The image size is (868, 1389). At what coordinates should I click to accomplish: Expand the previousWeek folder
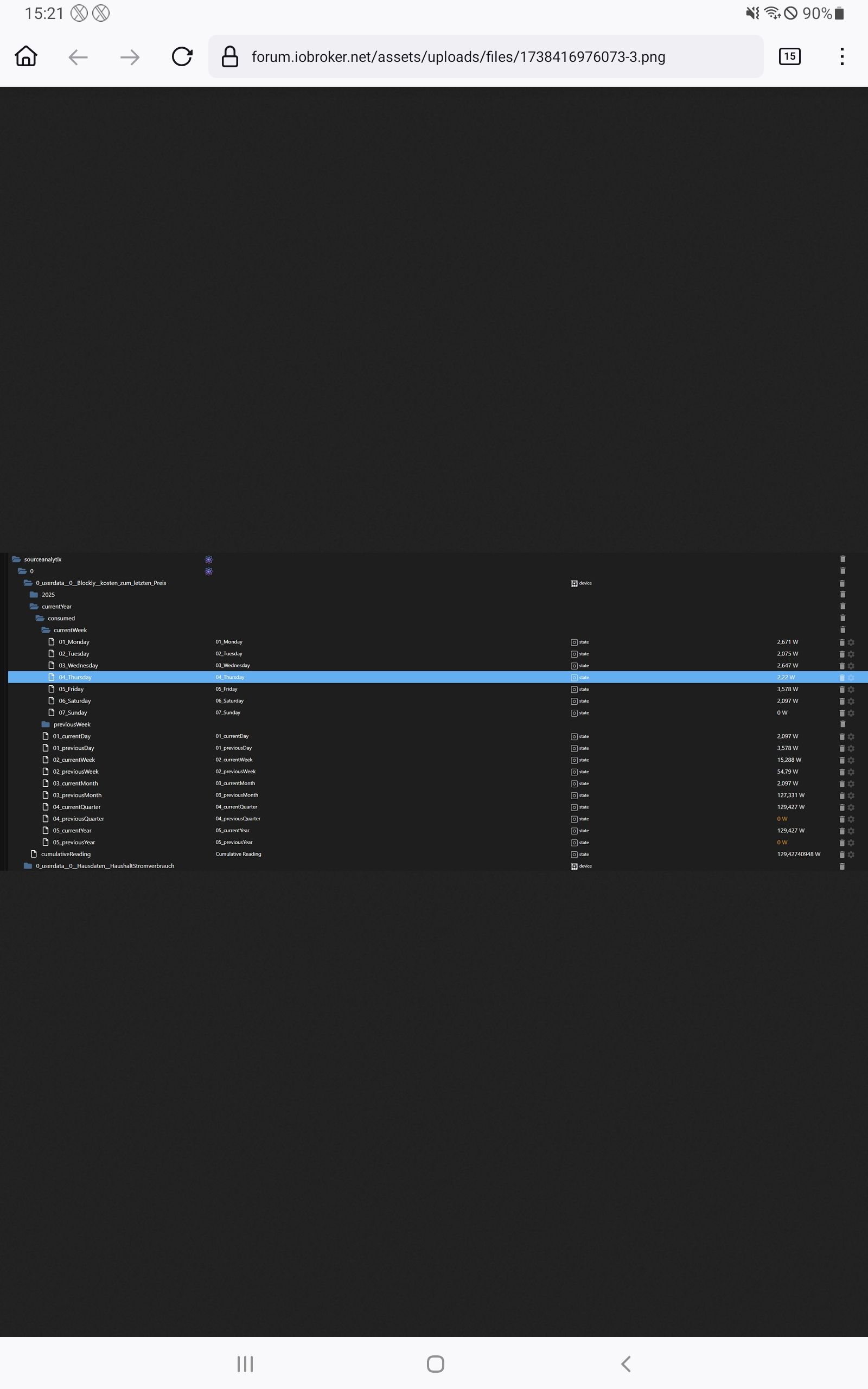(x=46, y=724)
